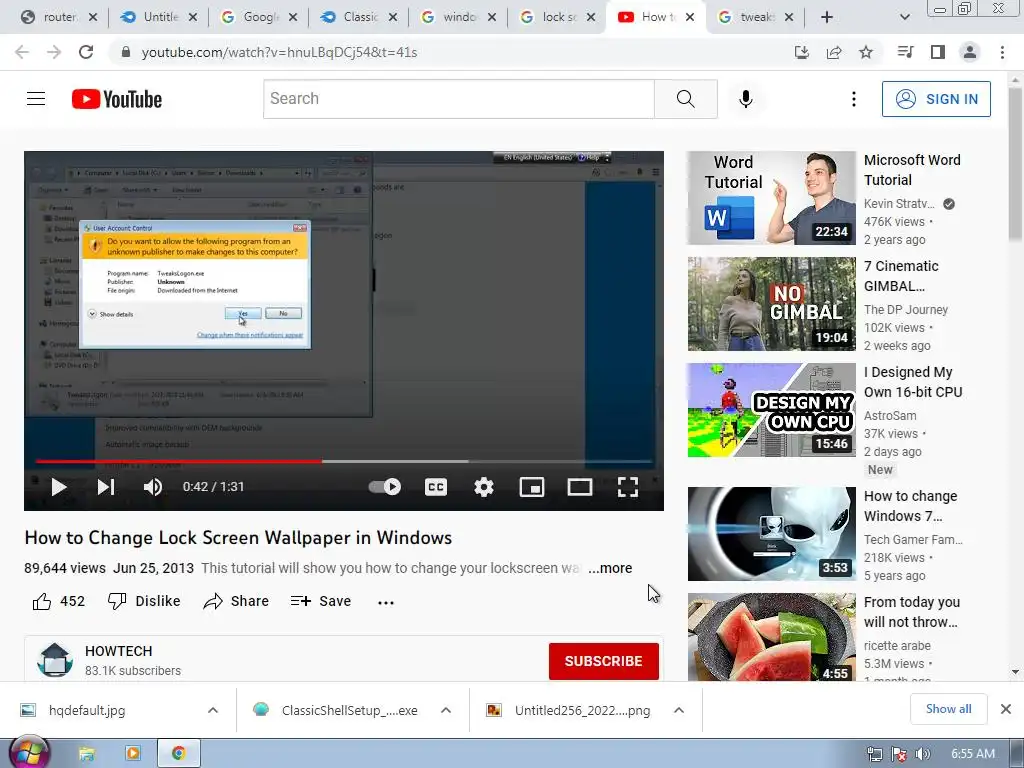Focus the YouTube search field

click(x=458, y=99)
